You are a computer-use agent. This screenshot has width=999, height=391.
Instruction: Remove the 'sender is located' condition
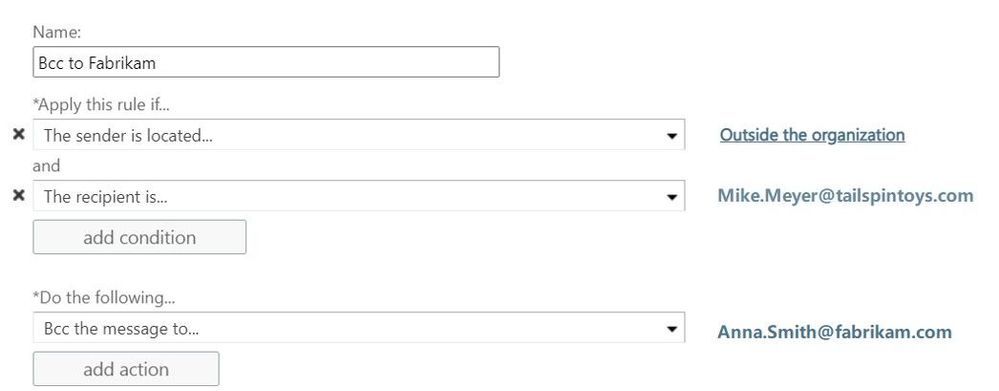(19, 134)
